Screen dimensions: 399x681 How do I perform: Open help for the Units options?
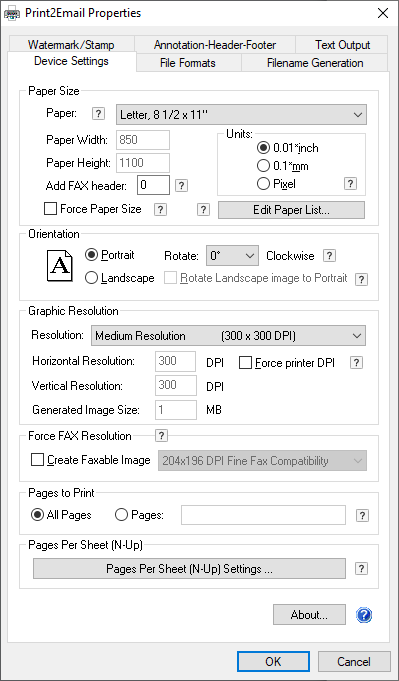click(x=350, y=184)
